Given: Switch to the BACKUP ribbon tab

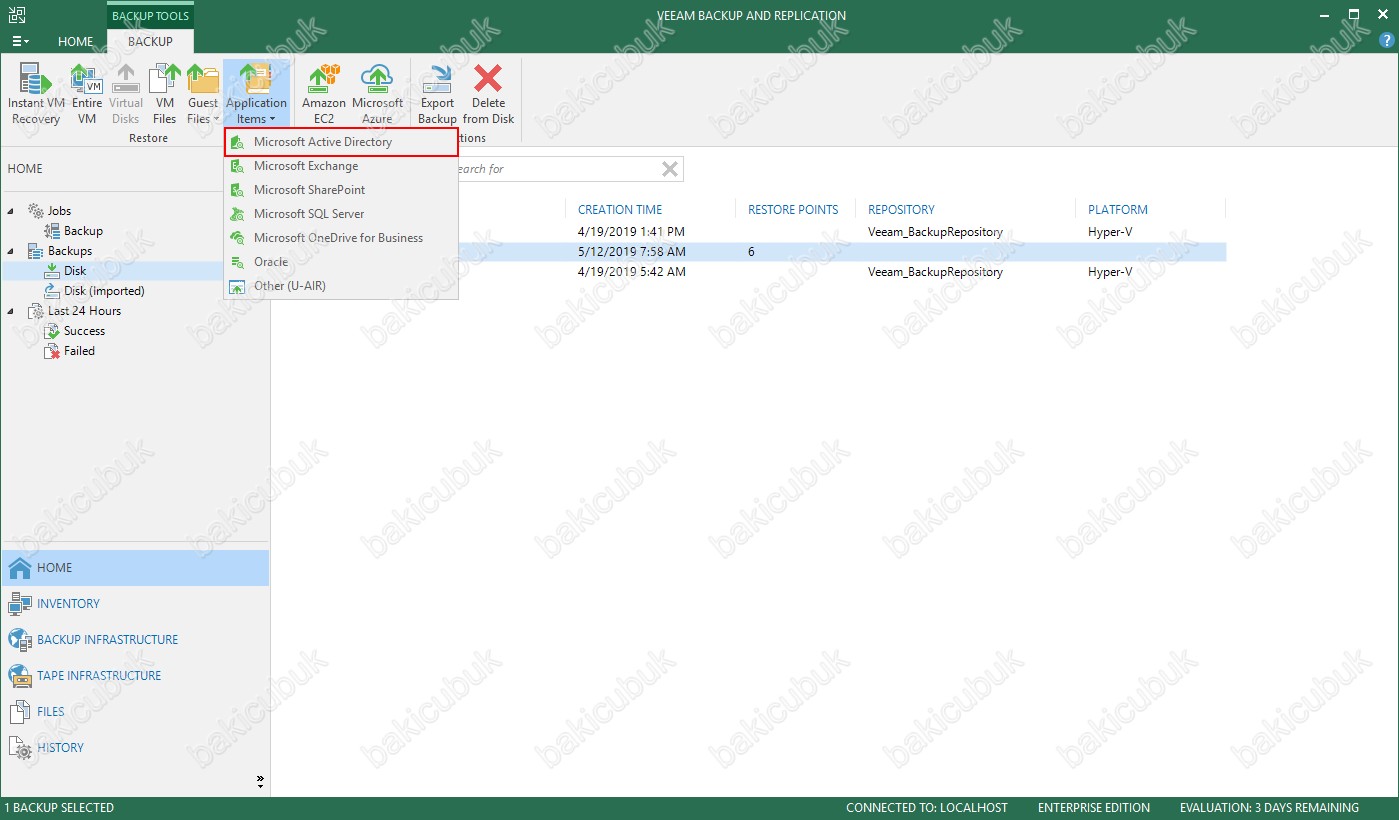Looking at the screenshot, I should (150, 42).
